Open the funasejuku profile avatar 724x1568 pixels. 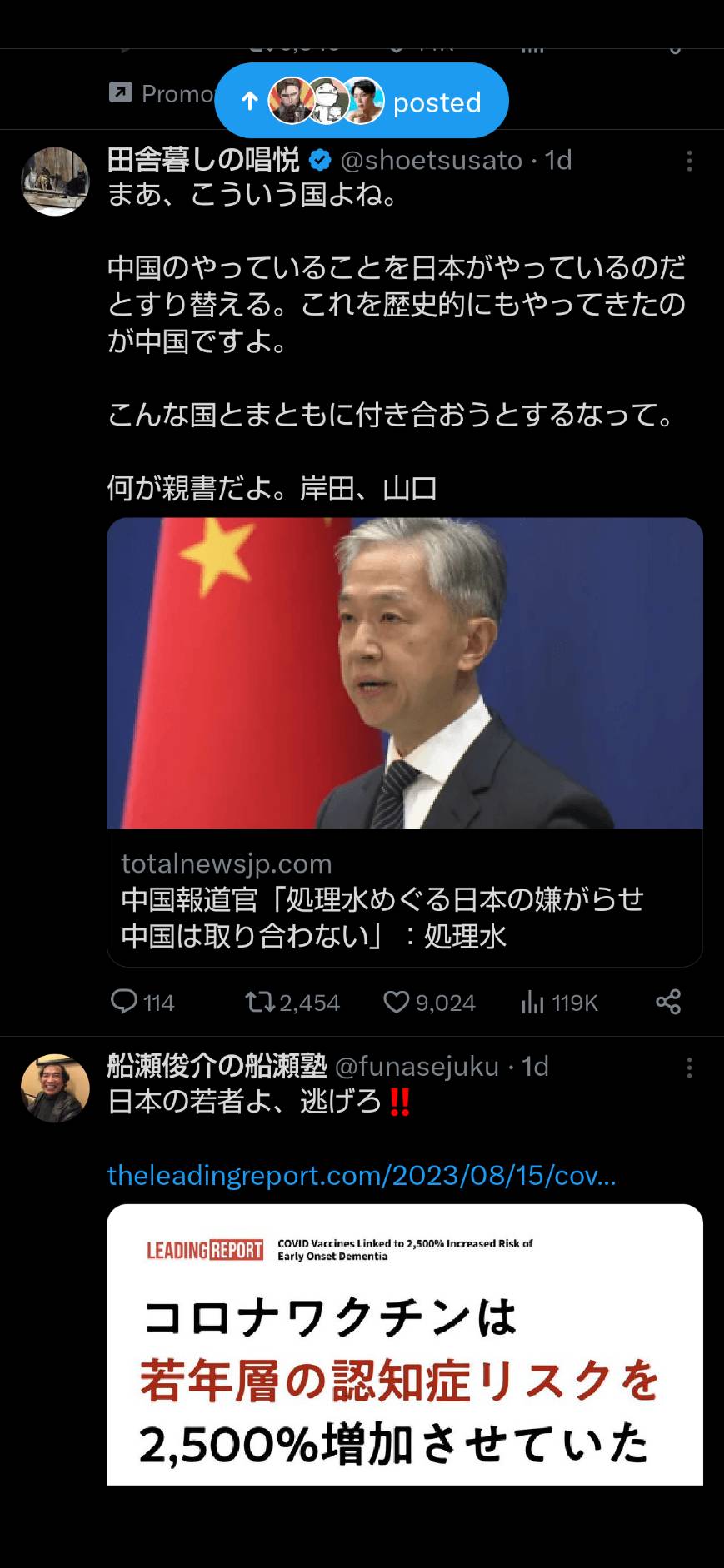click(55, 1088)
